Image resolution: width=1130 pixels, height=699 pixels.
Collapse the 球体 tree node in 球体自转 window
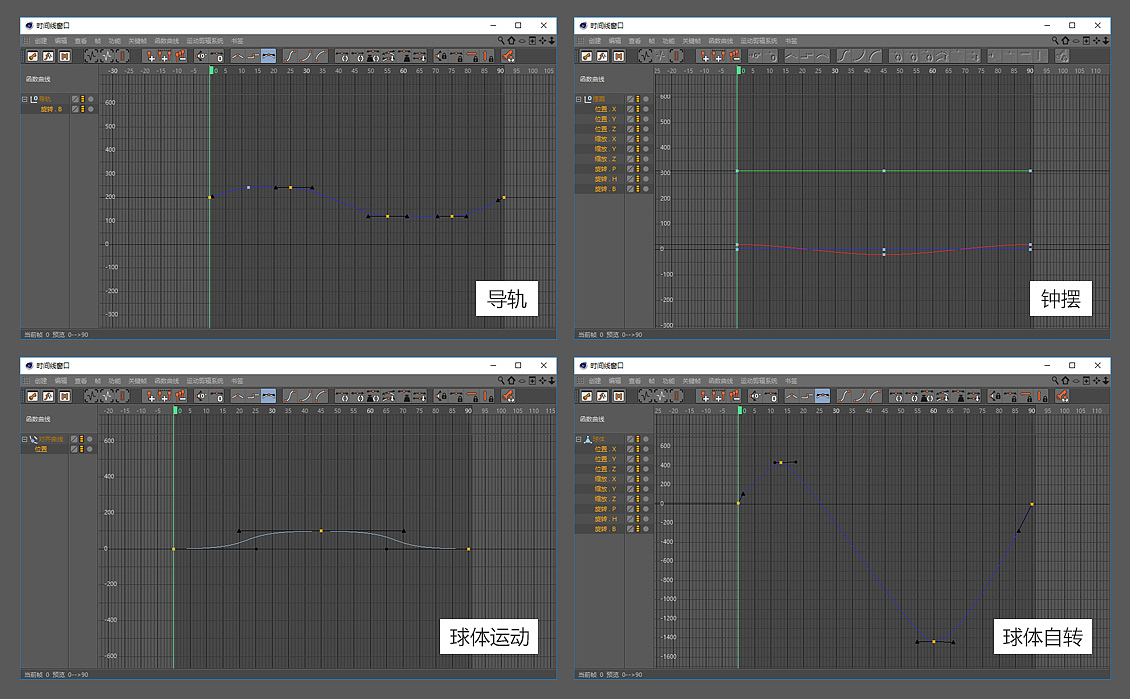579,439
